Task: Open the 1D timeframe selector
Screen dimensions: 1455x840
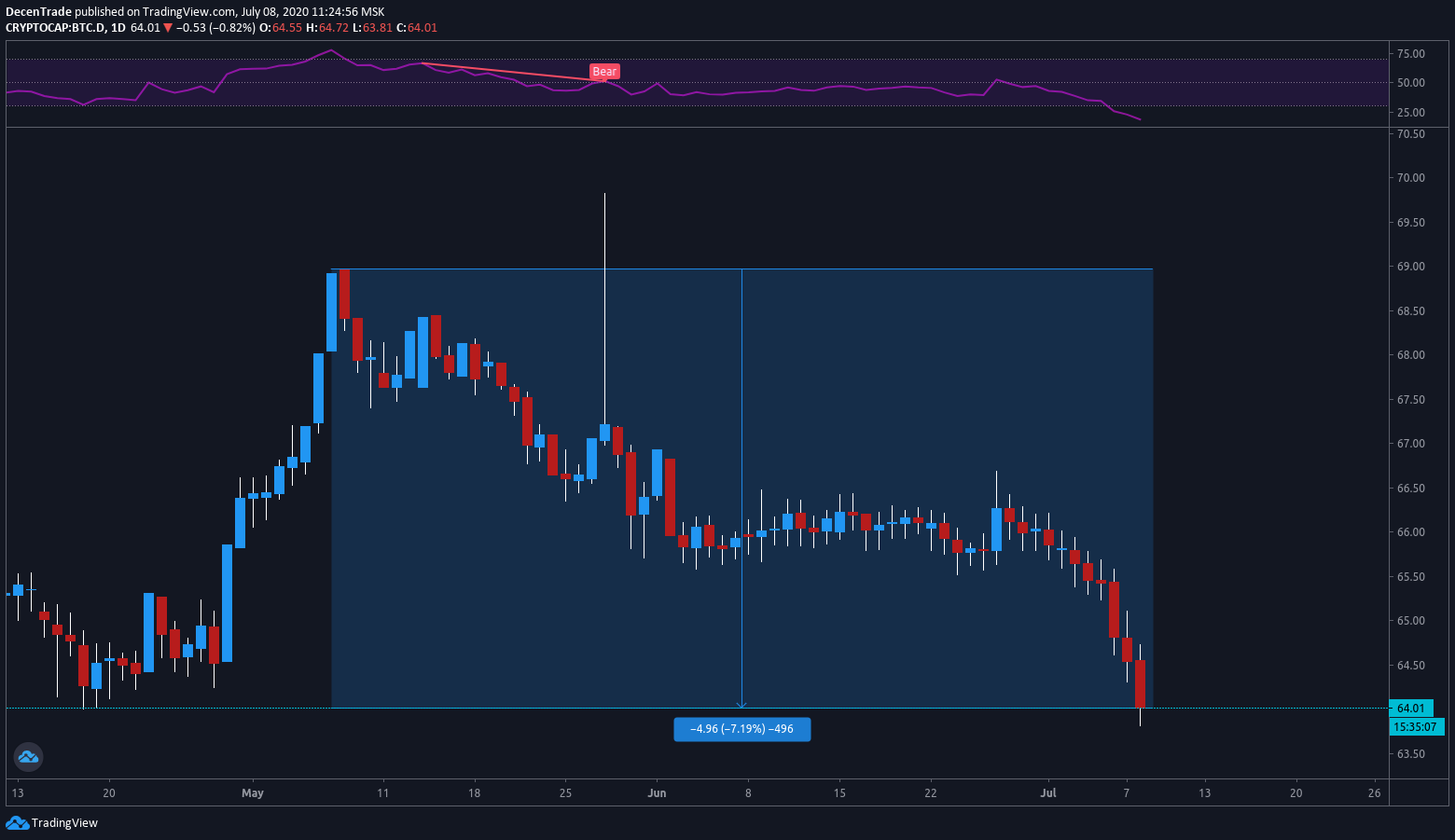Action: coord(118,28)
